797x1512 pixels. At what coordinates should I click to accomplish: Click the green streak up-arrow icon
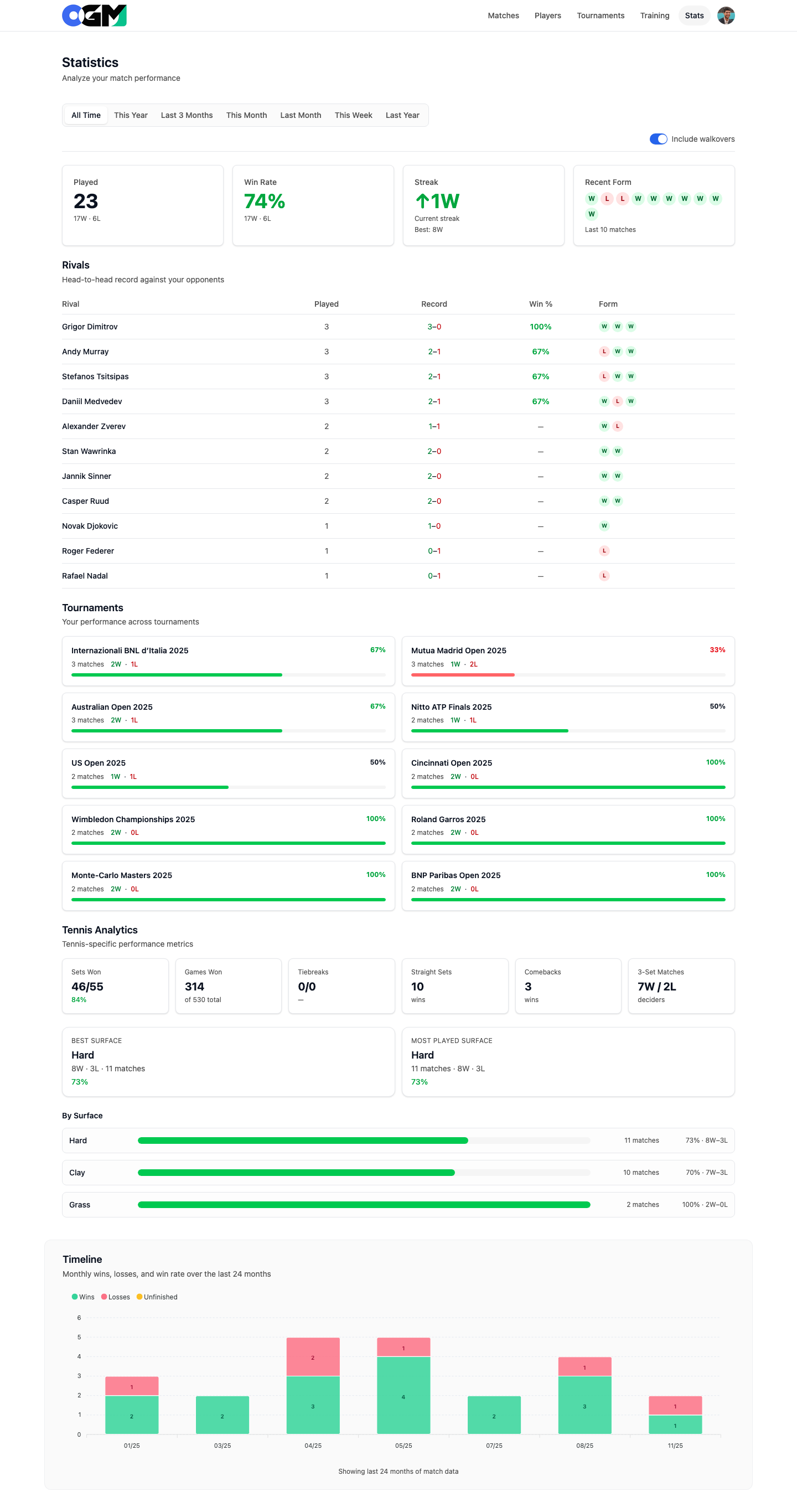[422, 202]
